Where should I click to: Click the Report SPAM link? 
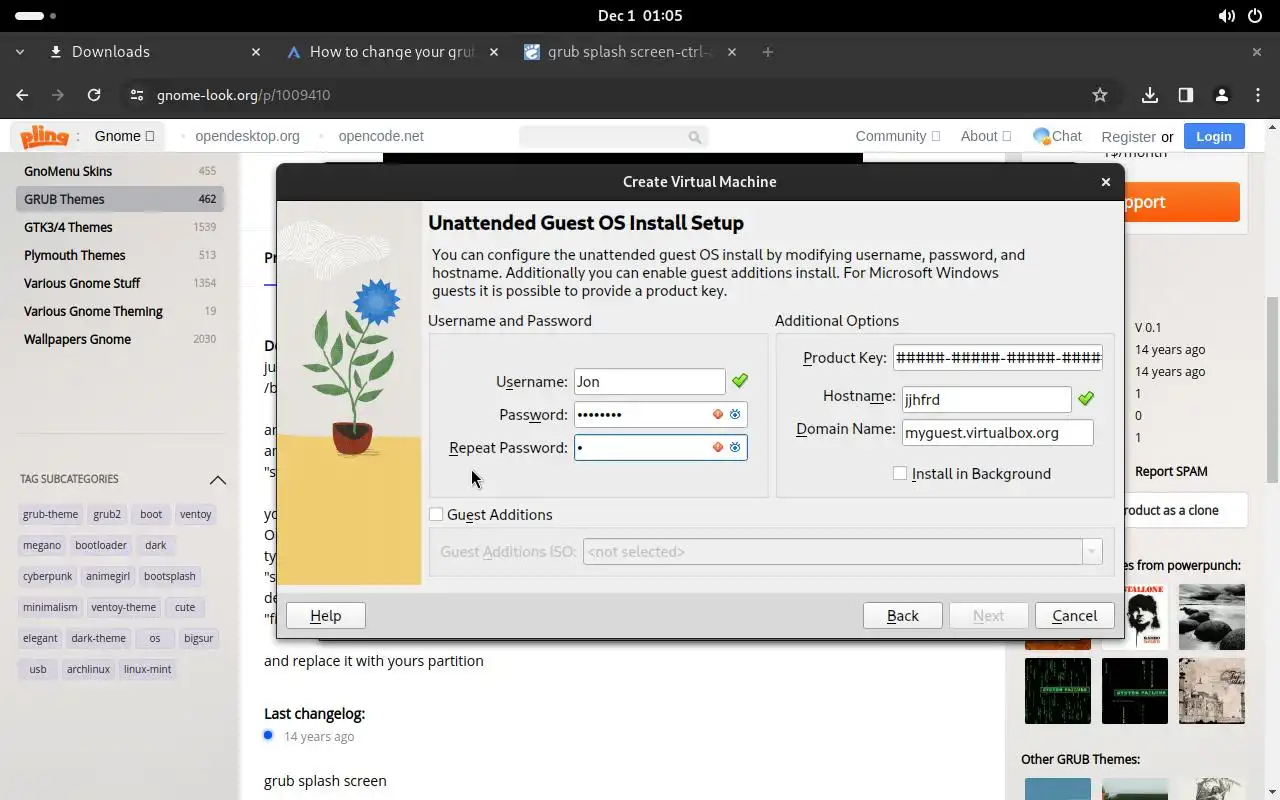(x=1171, y=471)
